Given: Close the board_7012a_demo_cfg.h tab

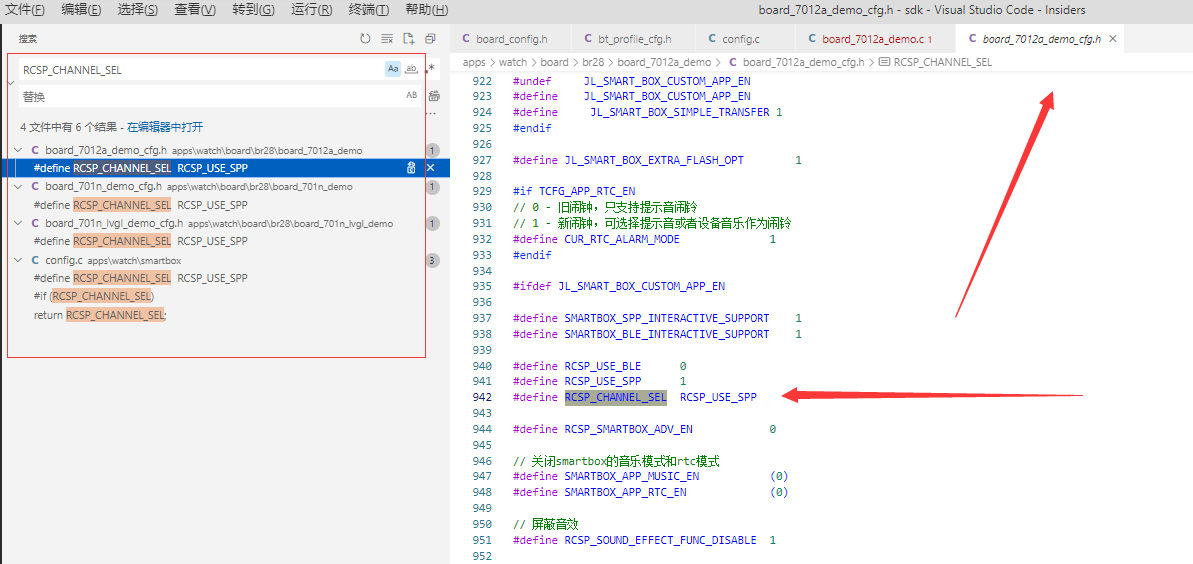Looking at the screenshot, I should coord(1112,39).
